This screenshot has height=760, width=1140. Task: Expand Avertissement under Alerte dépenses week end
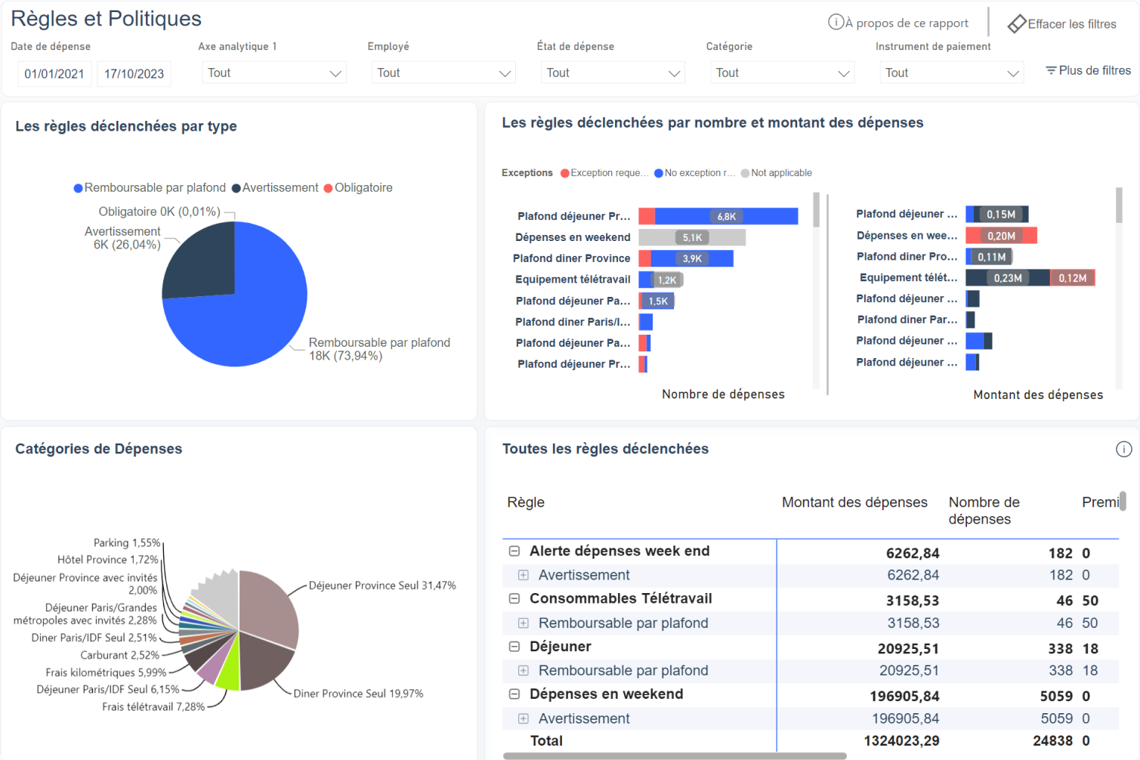tap(523, 575)
